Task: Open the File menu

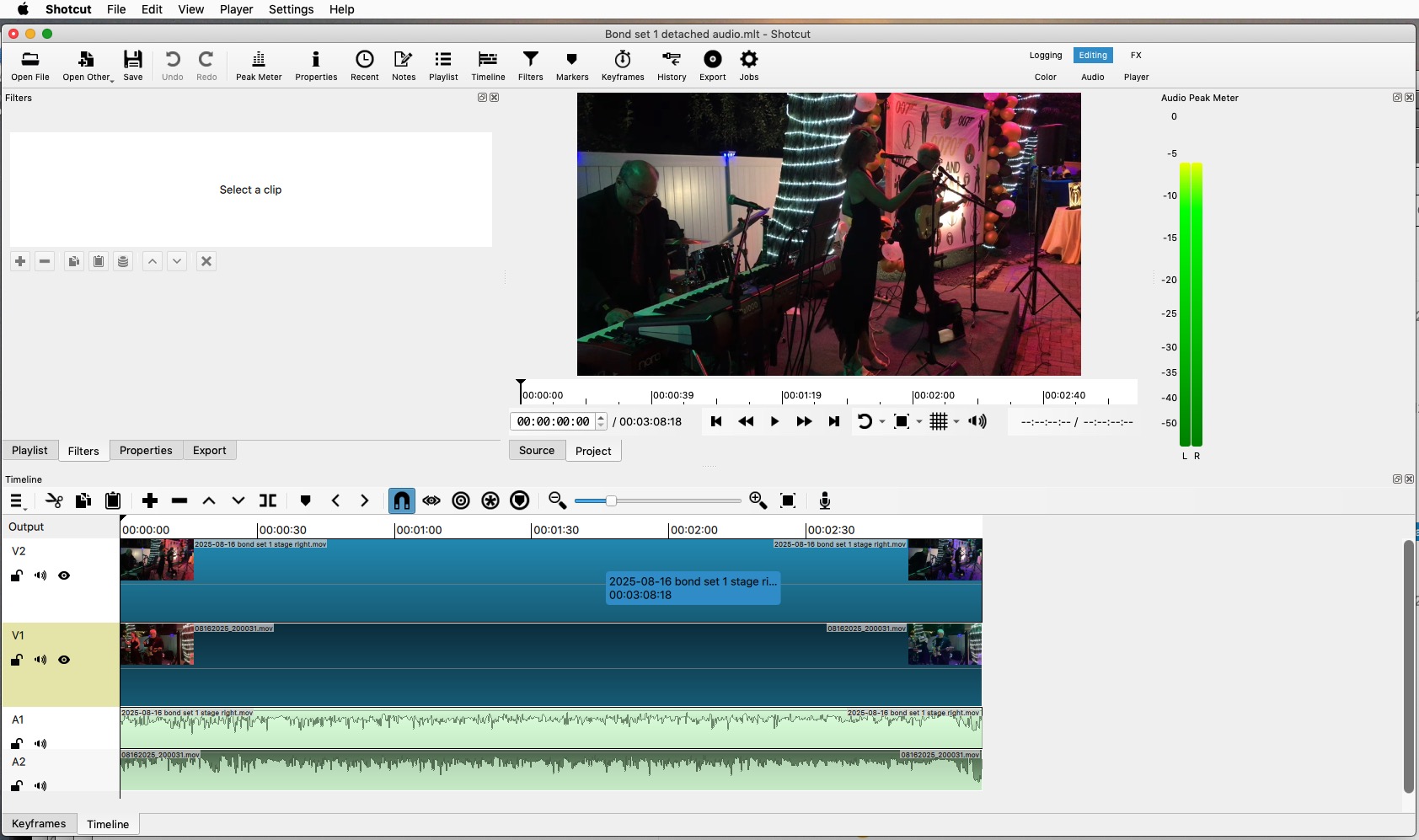Action: click(116, 9)
